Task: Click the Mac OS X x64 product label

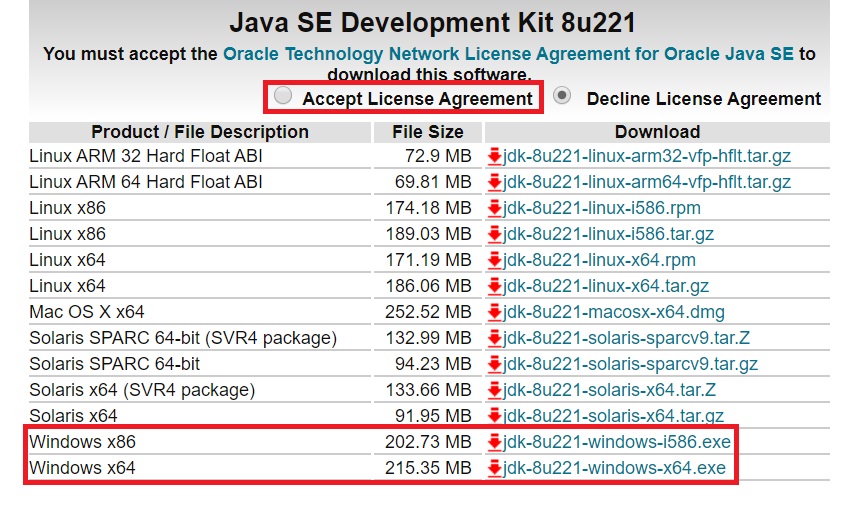Action: (x=86, y=312)
